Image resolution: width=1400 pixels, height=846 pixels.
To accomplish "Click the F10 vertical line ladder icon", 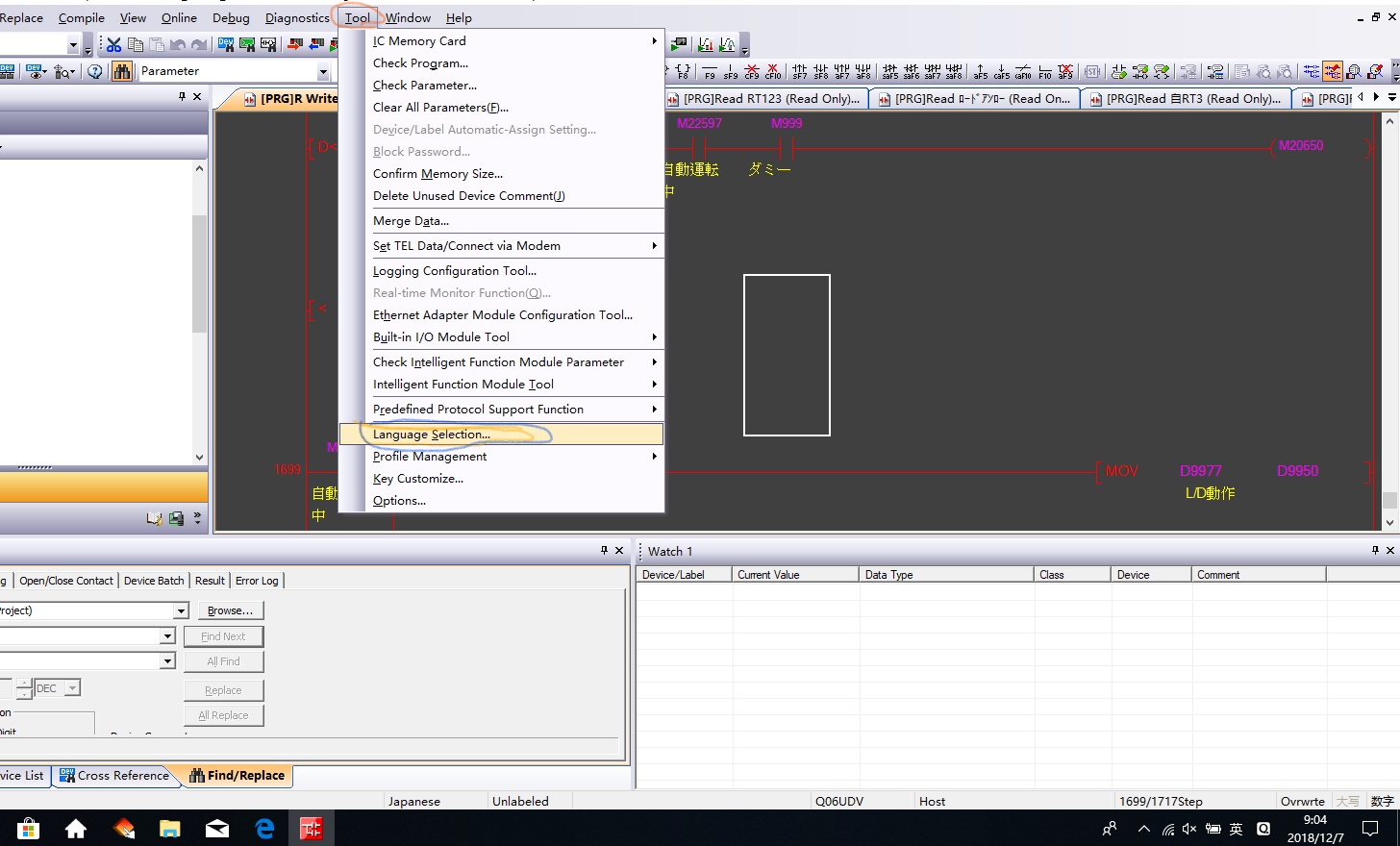I will [x=1044, y=72].
